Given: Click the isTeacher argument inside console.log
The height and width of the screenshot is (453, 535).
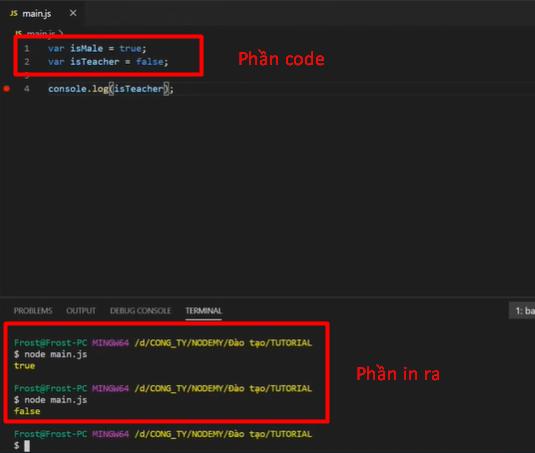Looking at the screenshot, I should pyautogui.click(x=138, y=89).
